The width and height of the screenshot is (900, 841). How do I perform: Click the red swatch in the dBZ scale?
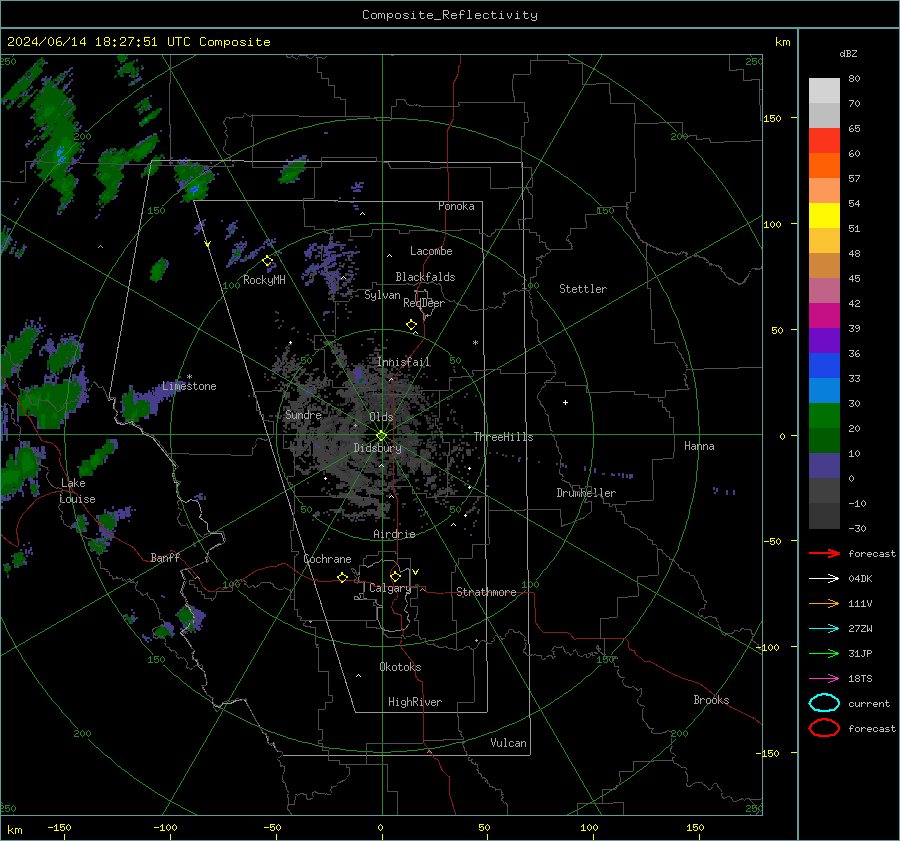click(x=824, y=141)
